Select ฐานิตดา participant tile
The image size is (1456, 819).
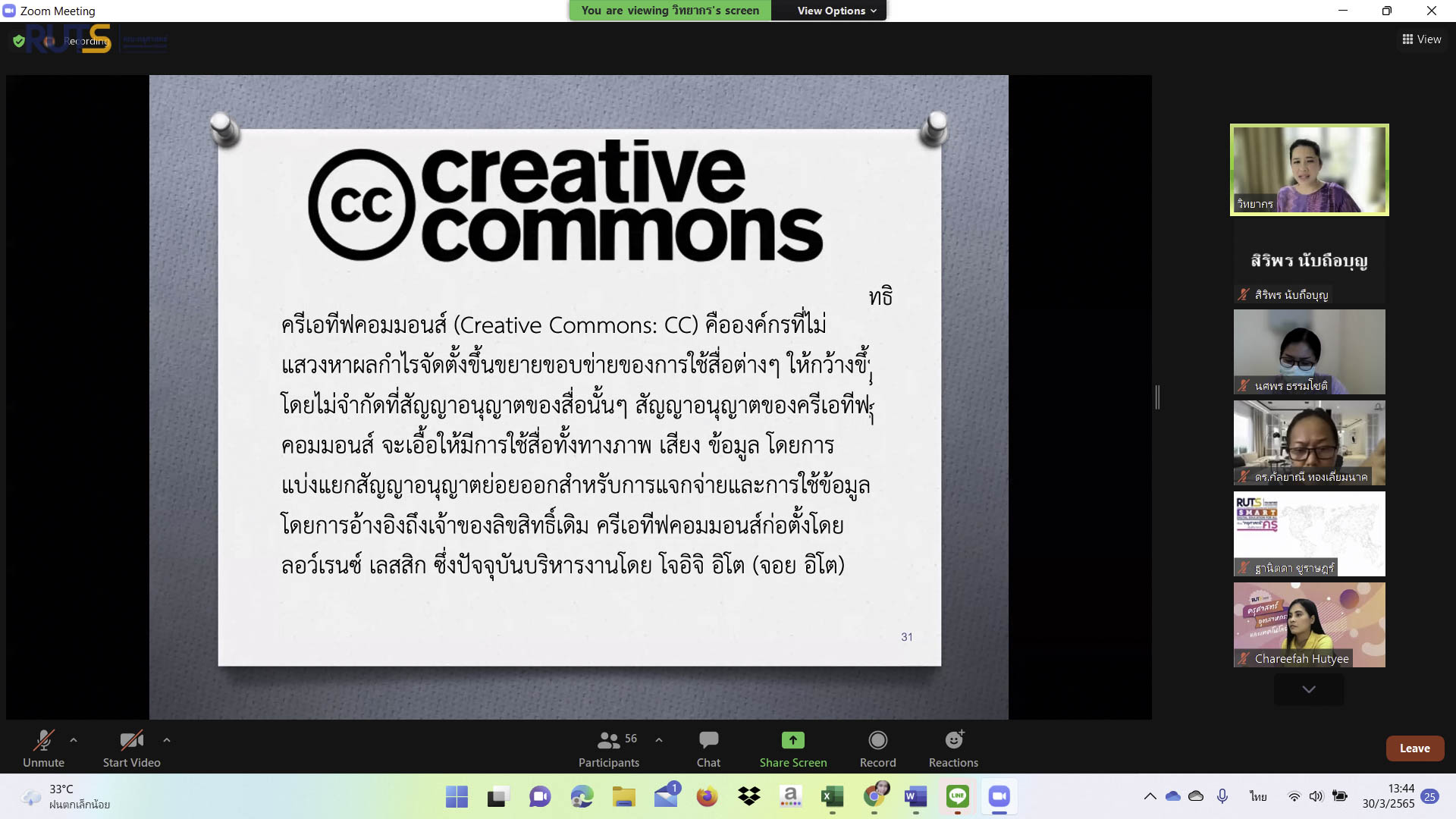click(1309, 534)
